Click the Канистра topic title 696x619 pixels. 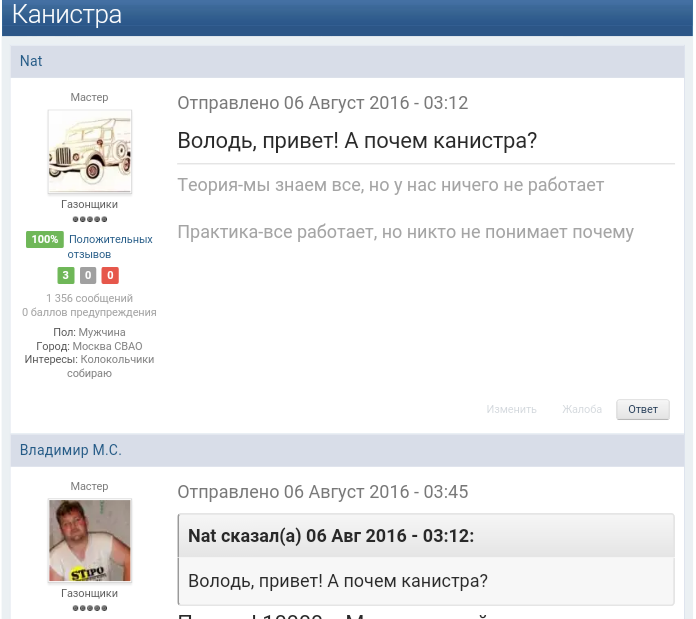coord(67,15)
